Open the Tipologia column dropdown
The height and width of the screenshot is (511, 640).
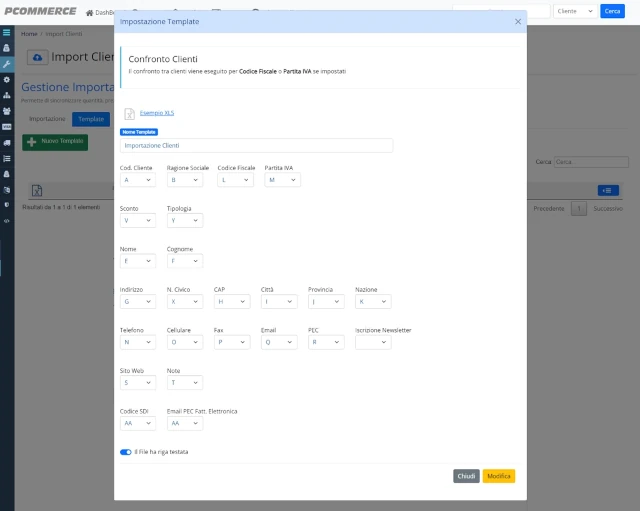pyautogui.click(x=184, y=220)
